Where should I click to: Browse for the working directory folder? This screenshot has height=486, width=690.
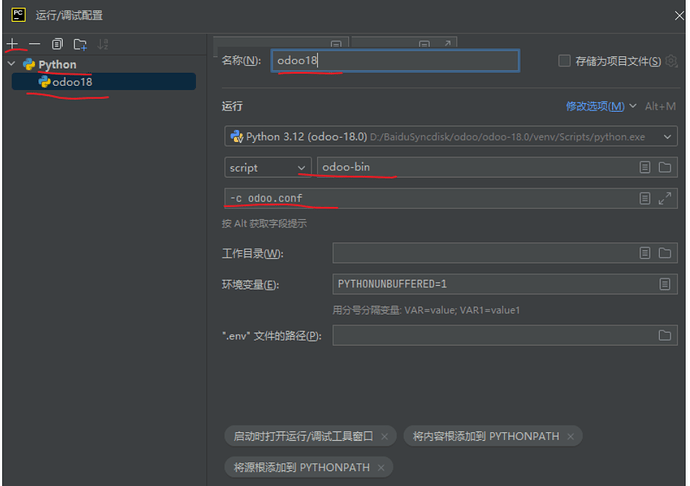[x=665, y=253]
